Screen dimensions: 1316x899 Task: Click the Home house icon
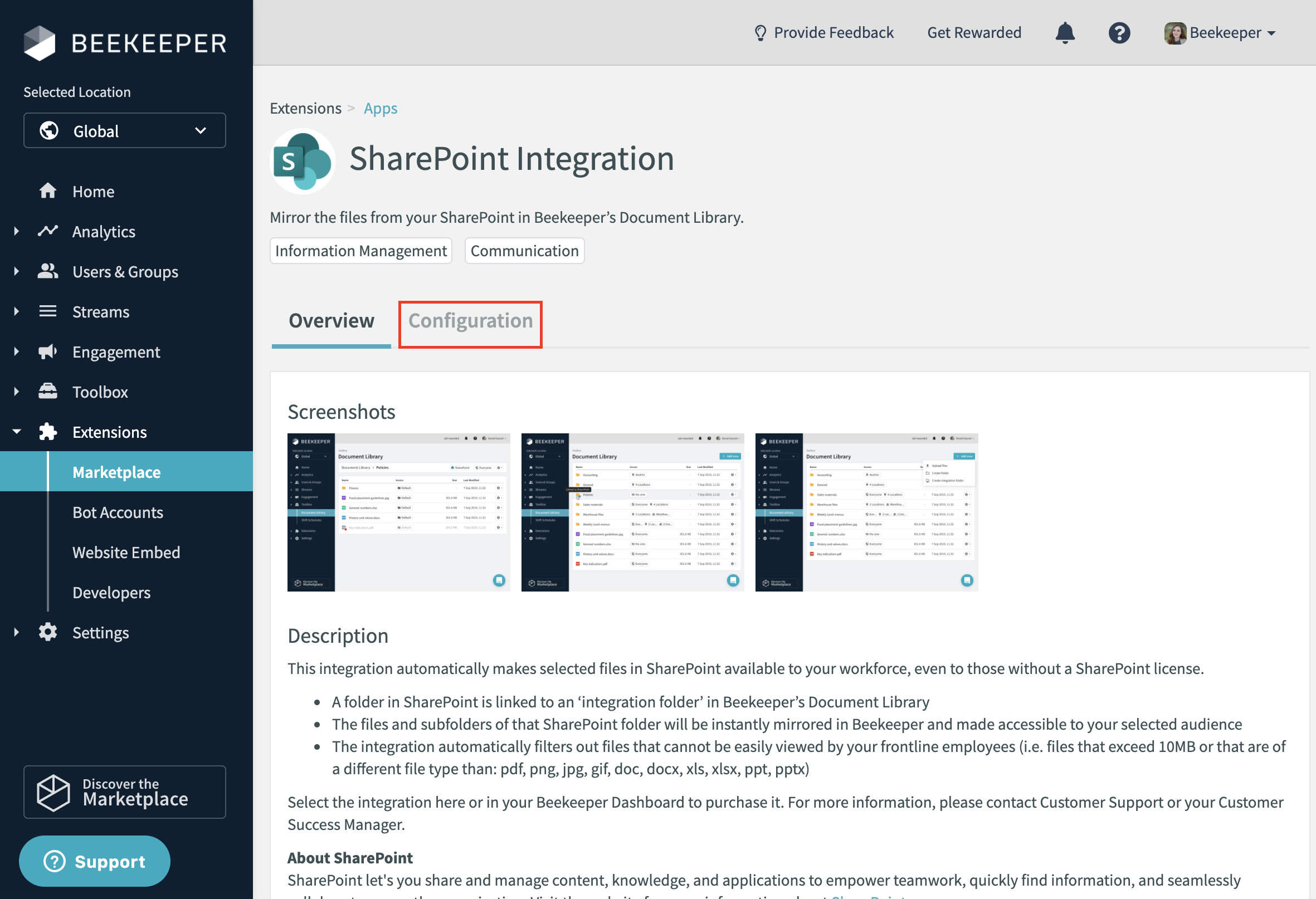47,192
